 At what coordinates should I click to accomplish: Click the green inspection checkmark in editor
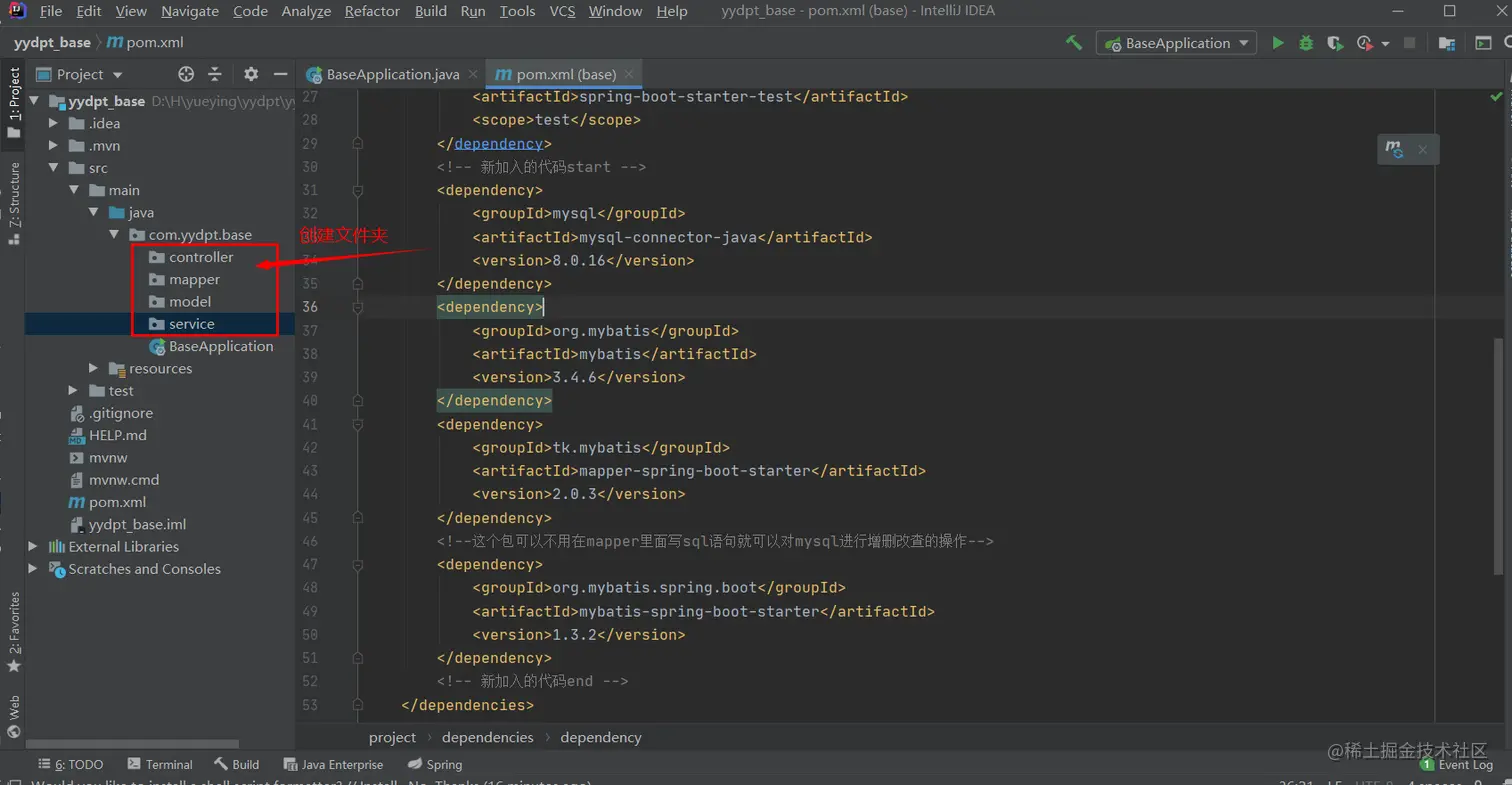1496,97
